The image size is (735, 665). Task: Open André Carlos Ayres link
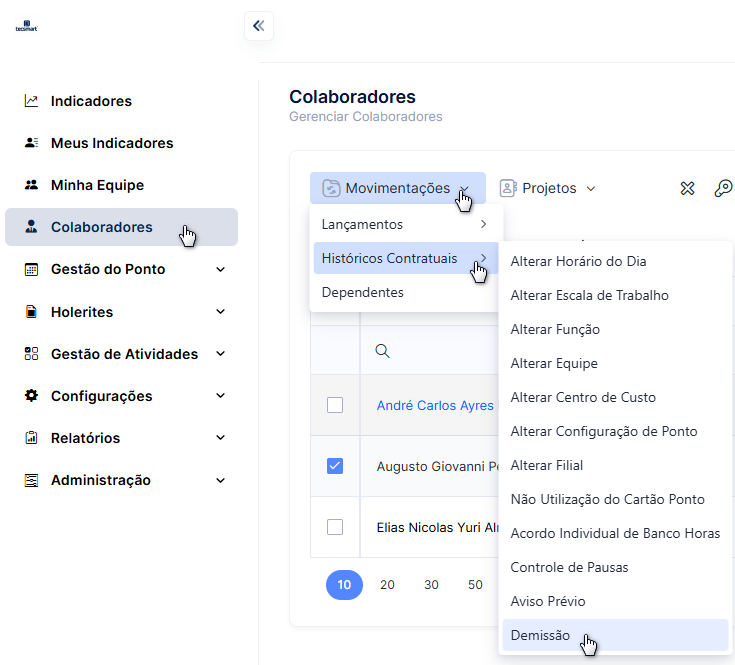[435, 405]
